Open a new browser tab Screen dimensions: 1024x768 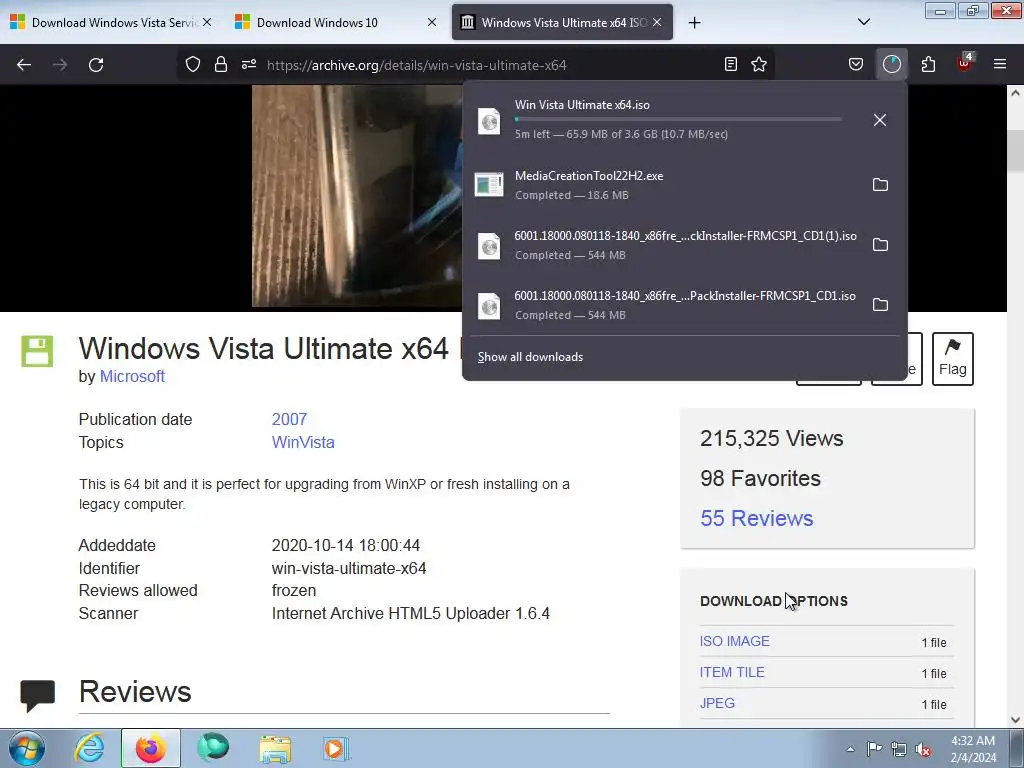point(694,23)
